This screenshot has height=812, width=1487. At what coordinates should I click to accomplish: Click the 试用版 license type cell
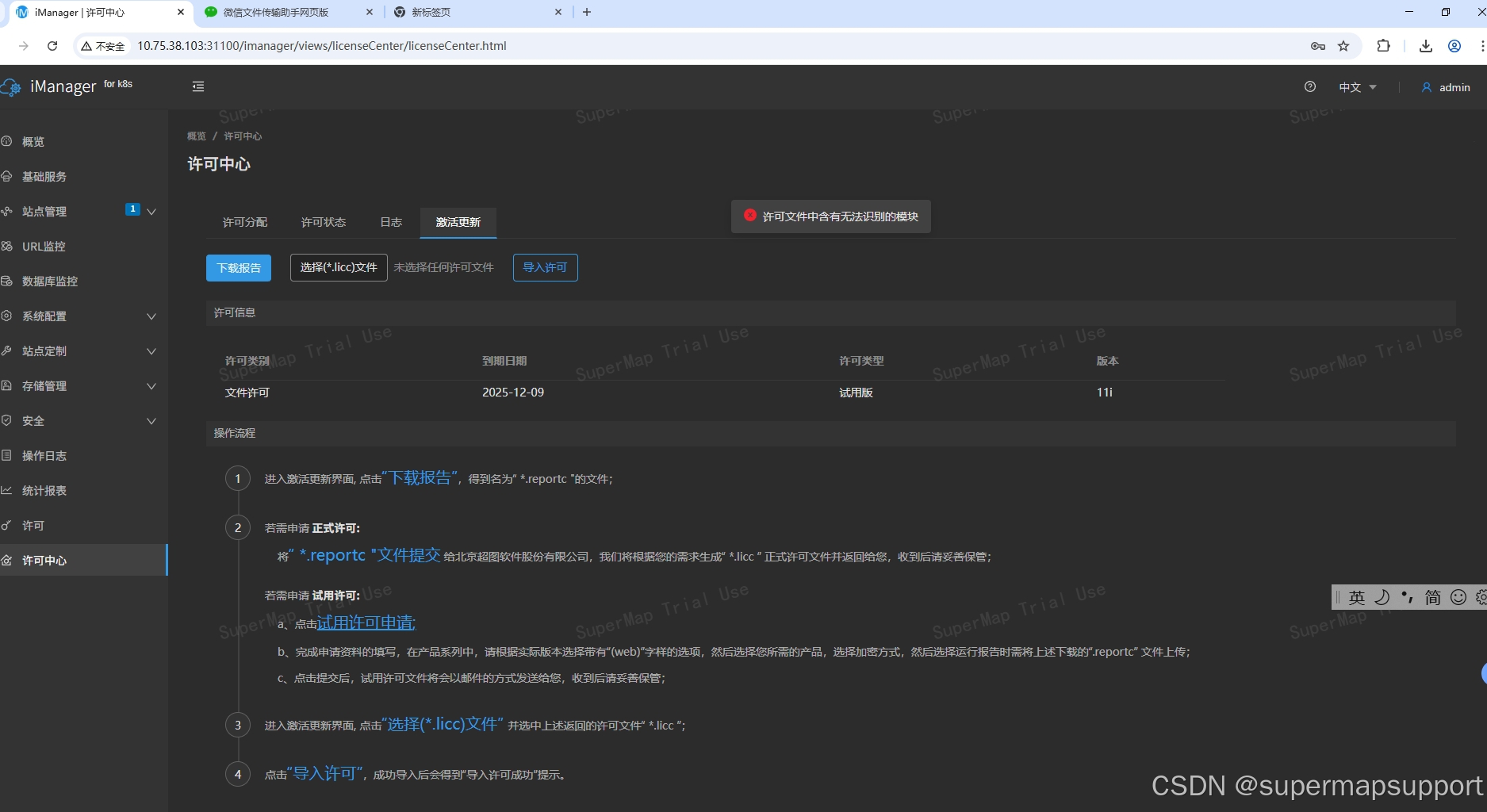[x=856, y=393]
